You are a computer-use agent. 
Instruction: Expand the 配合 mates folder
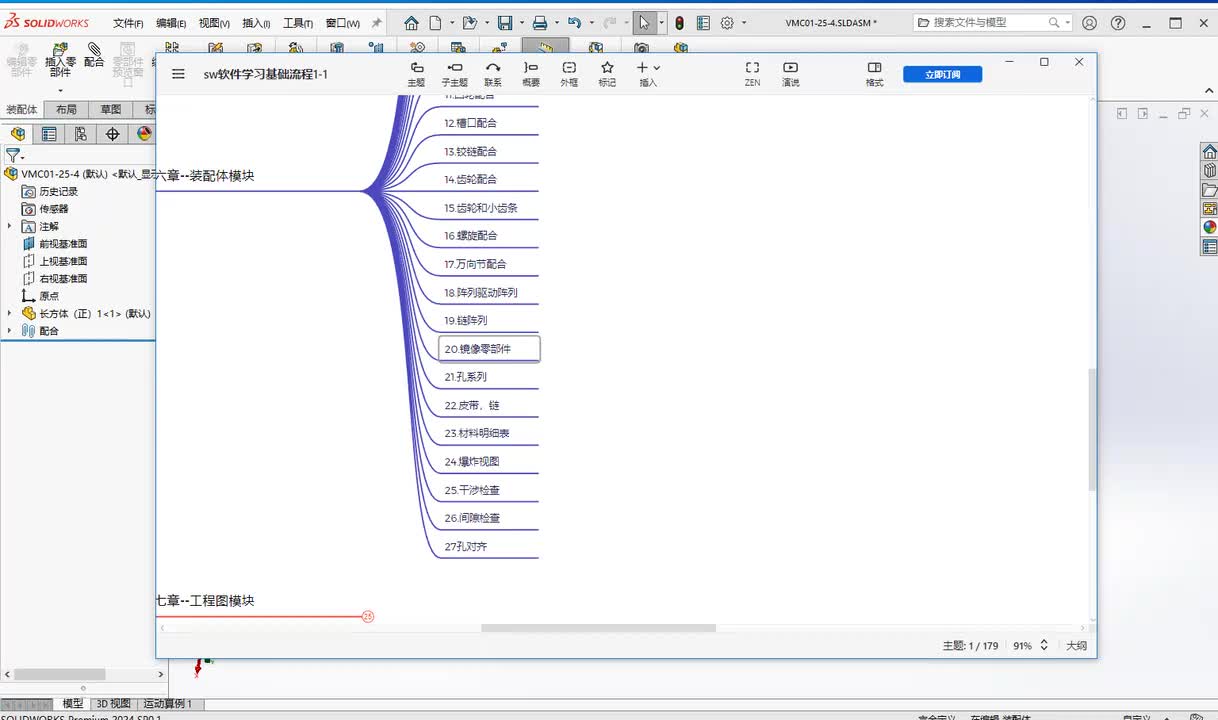tap(10, 331)
